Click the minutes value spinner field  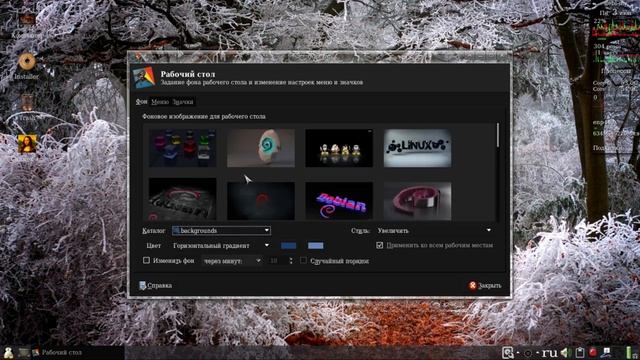coord(280,261)
